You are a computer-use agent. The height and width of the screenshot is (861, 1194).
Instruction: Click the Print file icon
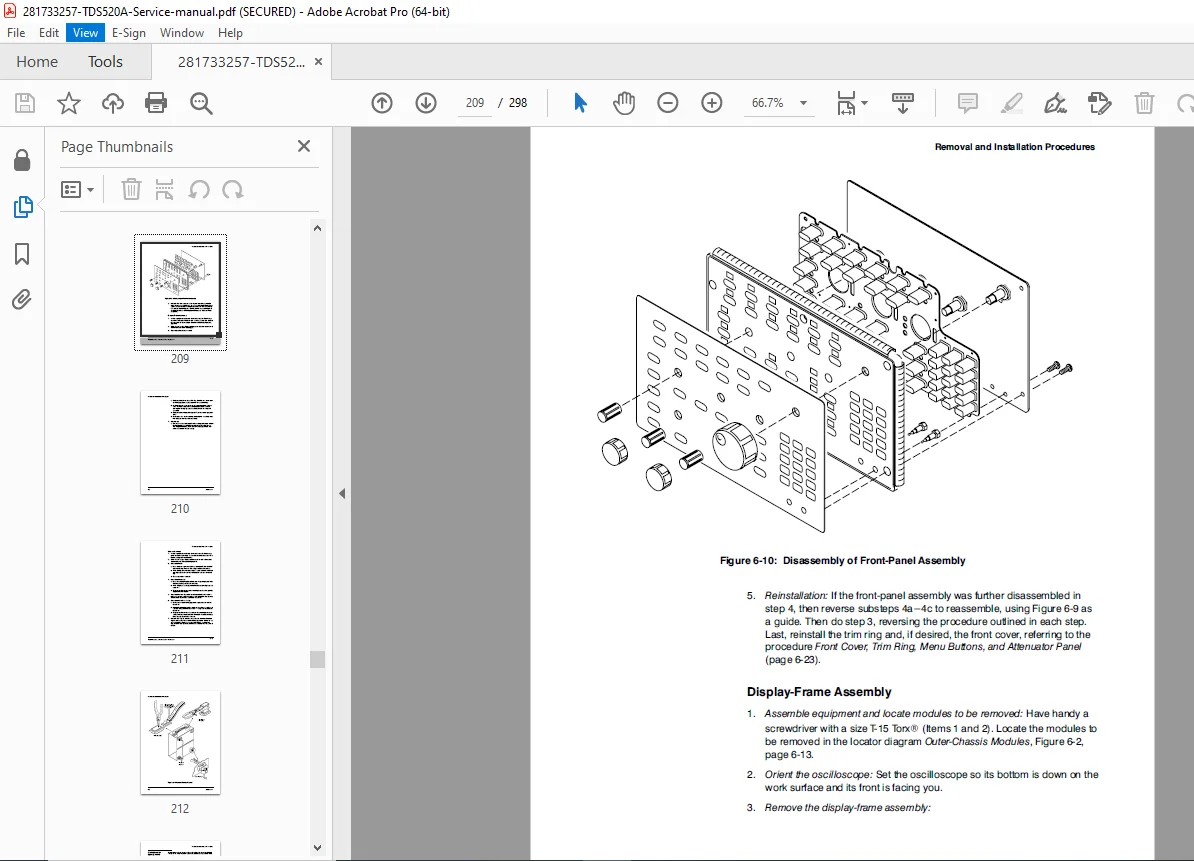(156, 103)
